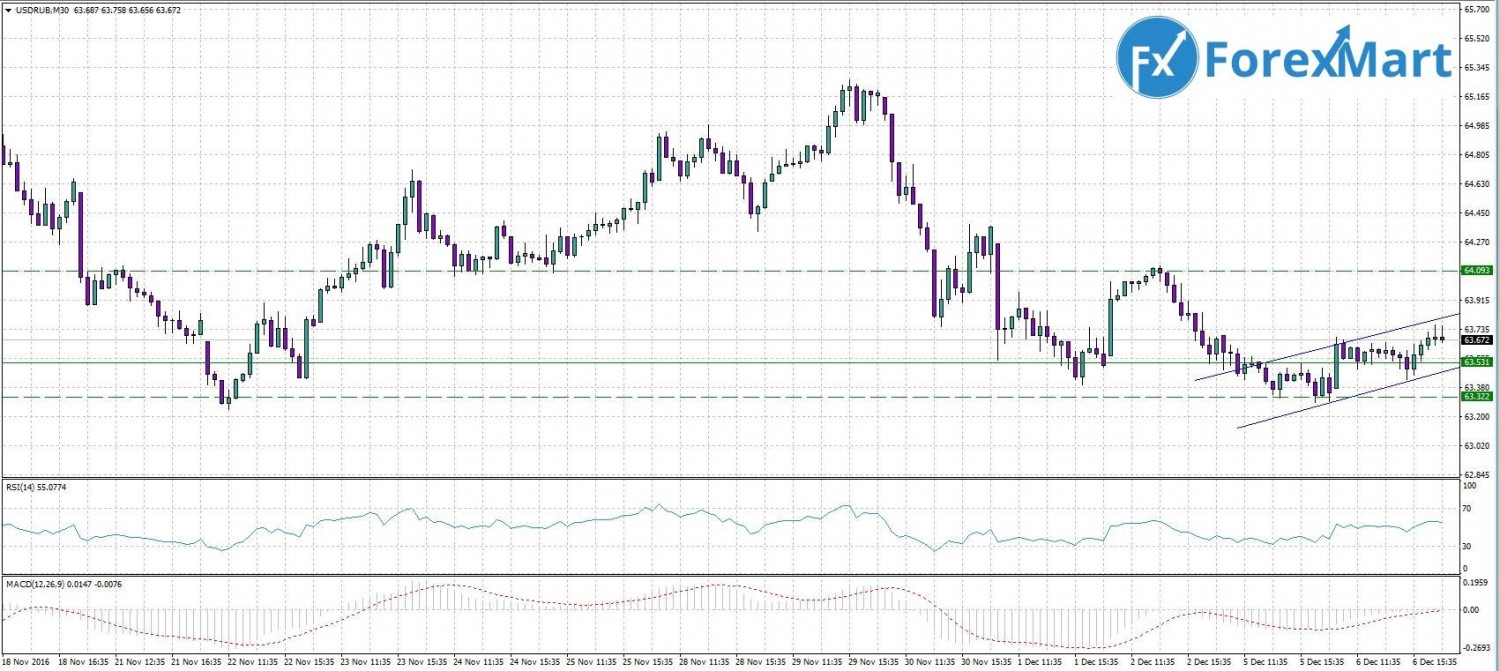Select the 63.322 green price level tag

pos(1477,397)
